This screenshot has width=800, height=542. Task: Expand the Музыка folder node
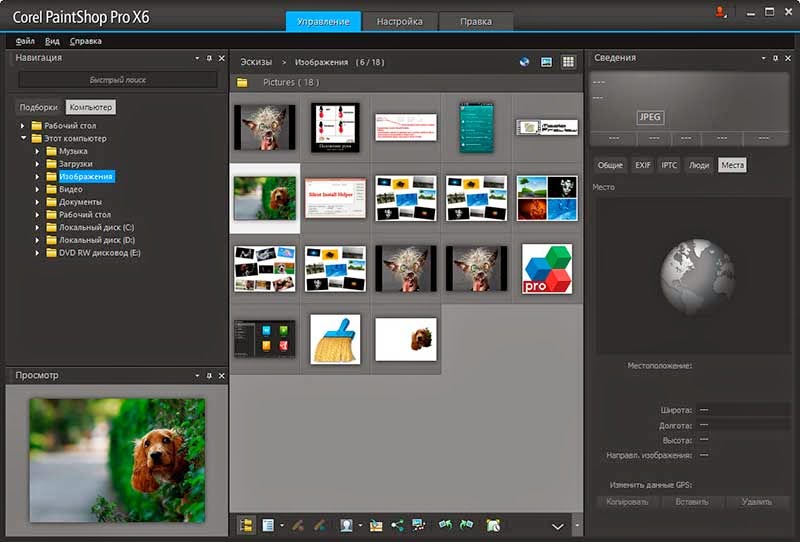[37, 151]
